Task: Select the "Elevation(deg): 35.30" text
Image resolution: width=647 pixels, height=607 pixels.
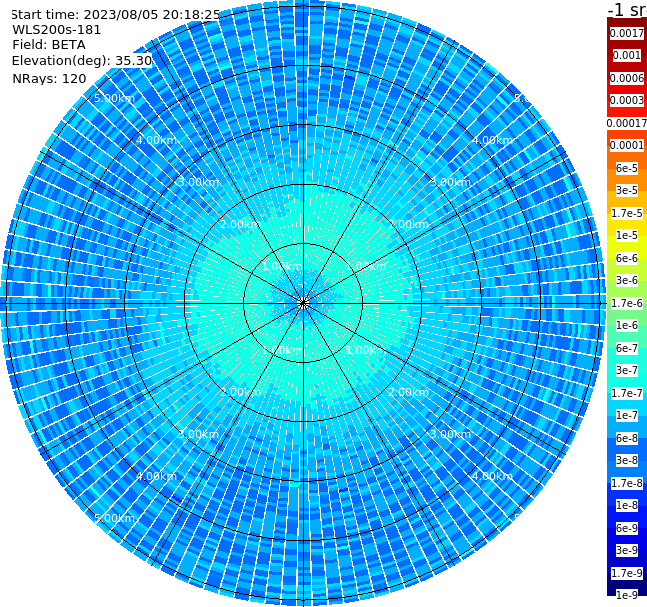Action: [82, 61]
